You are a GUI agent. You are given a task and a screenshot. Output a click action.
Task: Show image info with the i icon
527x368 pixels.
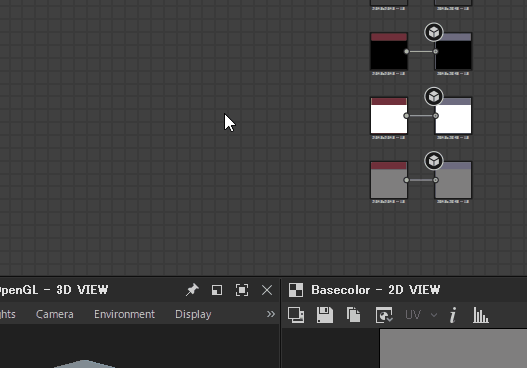(x=453, y=315)
